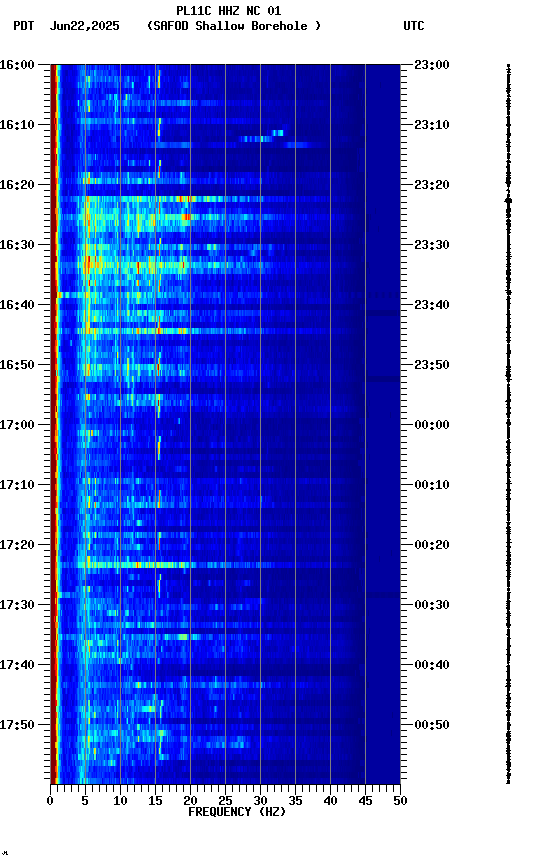Click the 00:00 UTC time label
This screenshot has width=552, height=864.
[x=432, y=425]
